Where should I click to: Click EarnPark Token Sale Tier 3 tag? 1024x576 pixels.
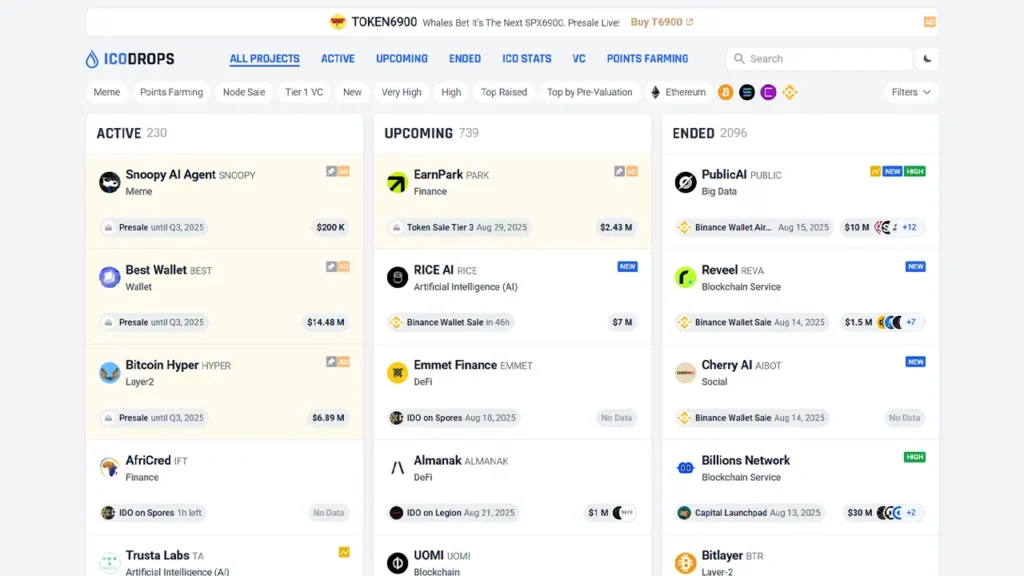point(459,227)
